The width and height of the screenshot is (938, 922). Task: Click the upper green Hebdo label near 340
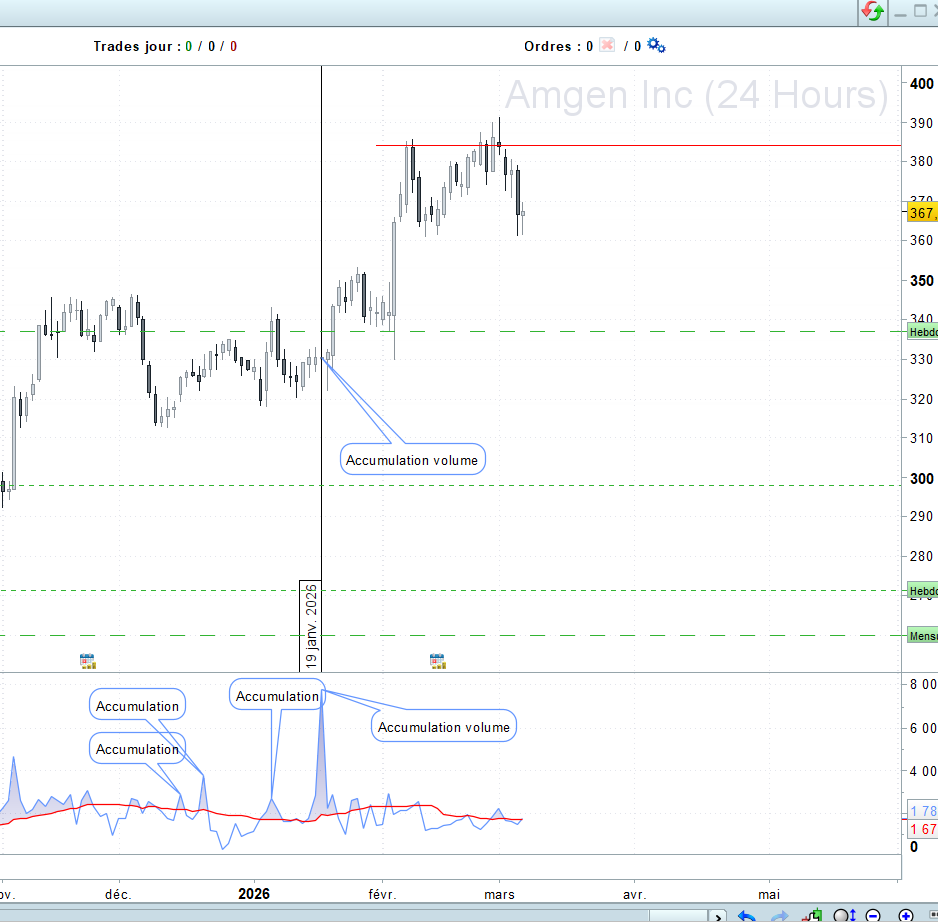click(x=922, y=331)
